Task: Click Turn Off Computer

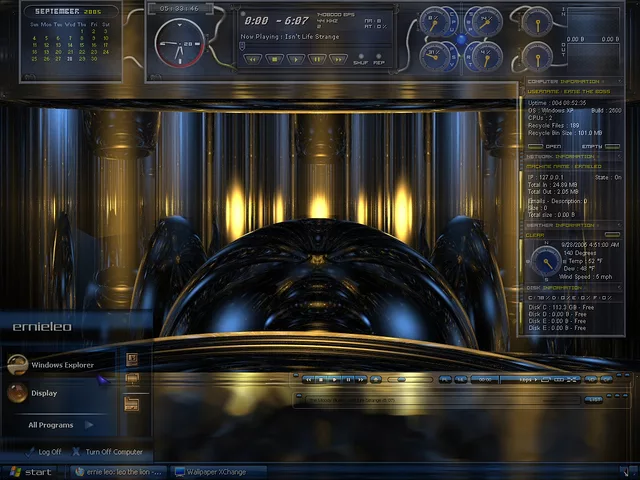Action: 112,452
